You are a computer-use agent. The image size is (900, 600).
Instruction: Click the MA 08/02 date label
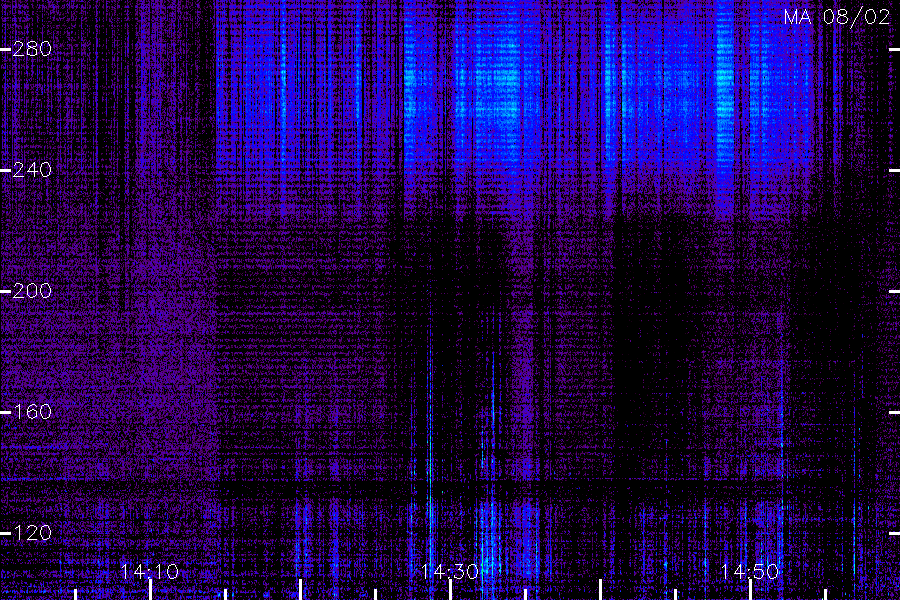pos(837,17)
